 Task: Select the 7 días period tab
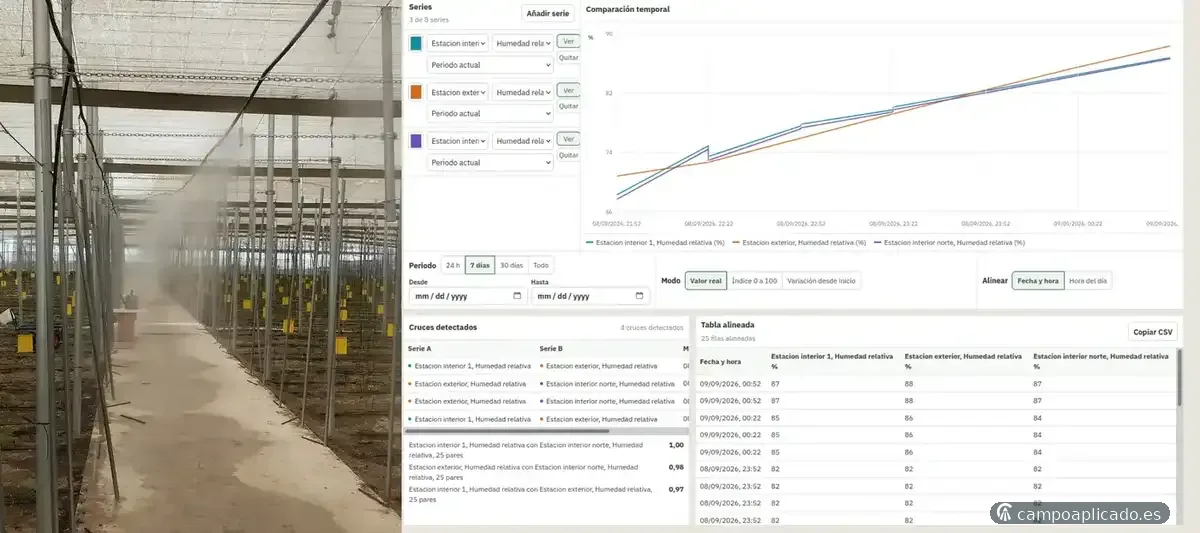pyautogui.click(x=481, y=265)
